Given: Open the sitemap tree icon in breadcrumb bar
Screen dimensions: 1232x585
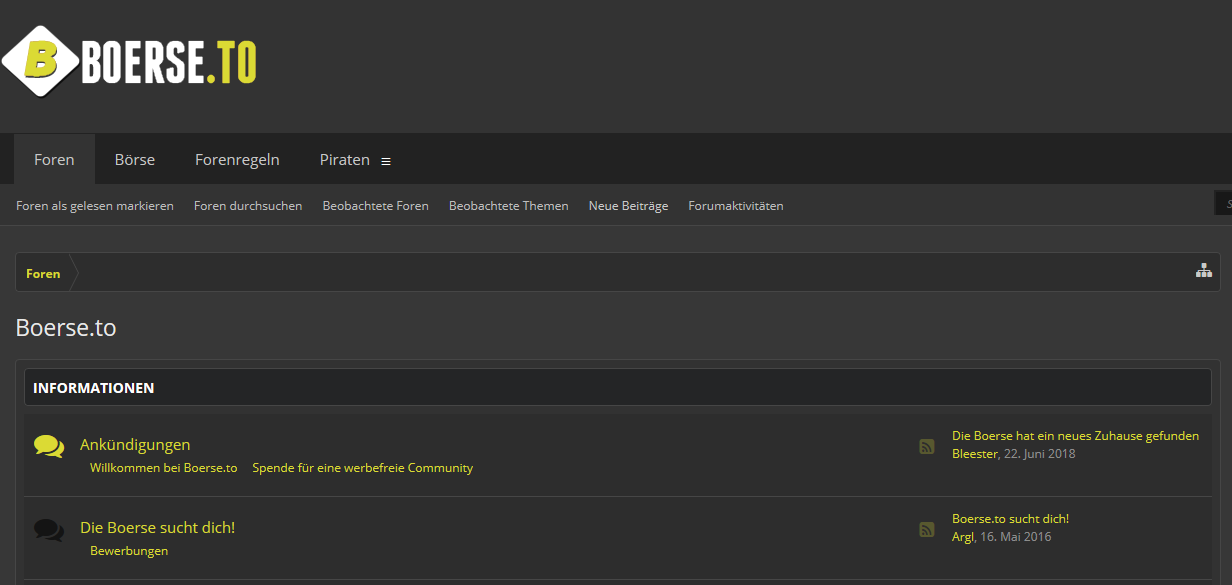Looking at the screenshot, I should (1203, 270).
